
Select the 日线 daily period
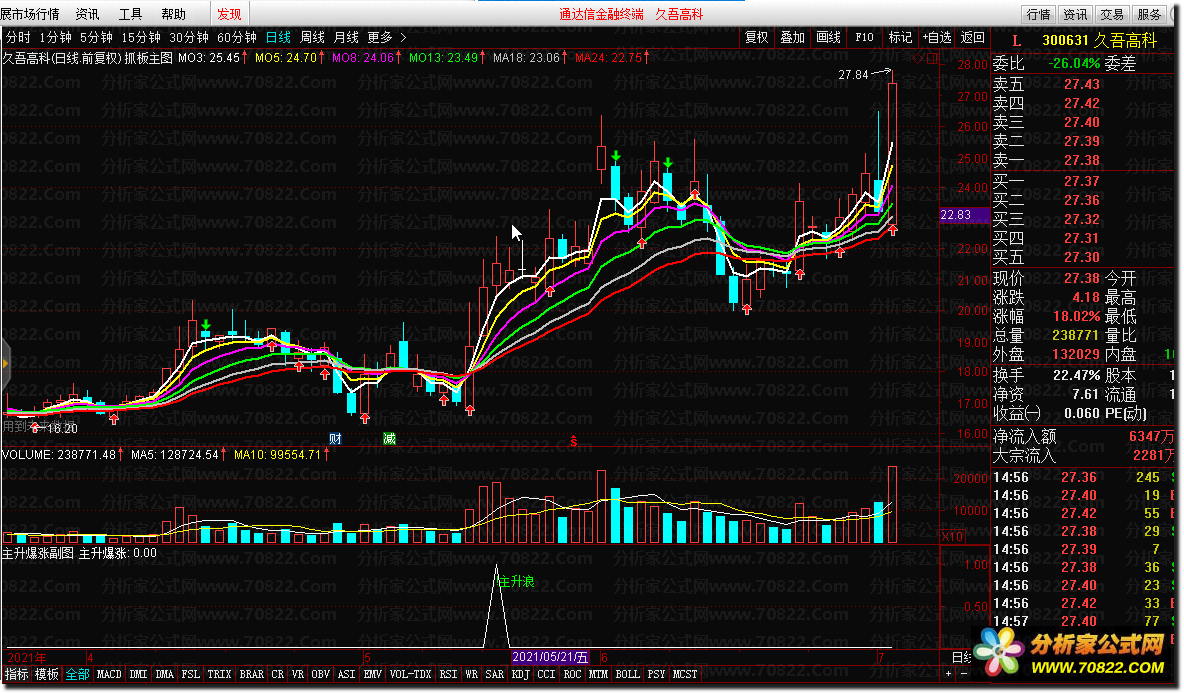(278, 37)
